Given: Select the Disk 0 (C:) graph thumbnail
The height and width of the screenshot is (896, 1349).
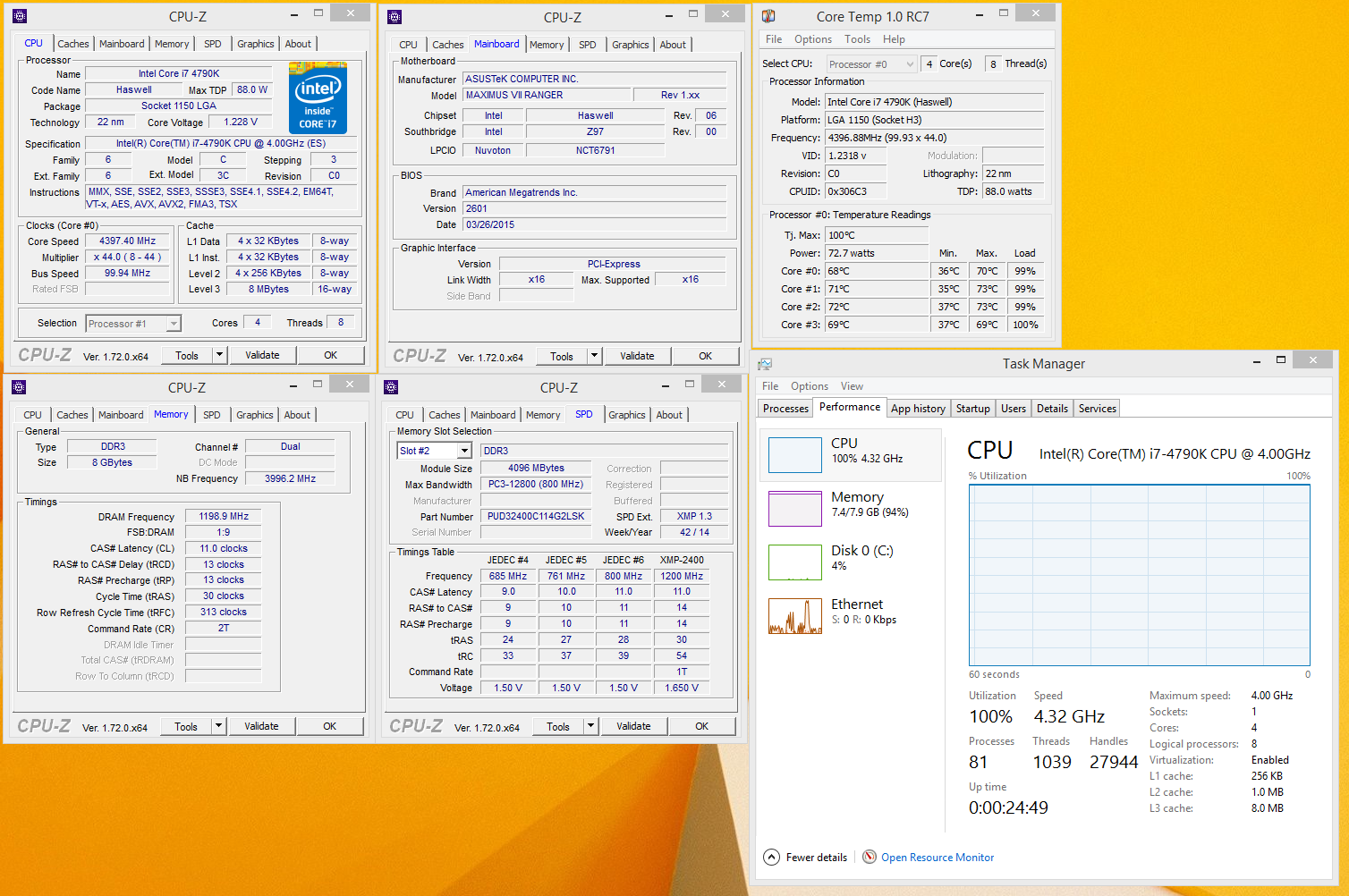Looking at the screenshot, I should pyautogui.click(x=795, y=562).
